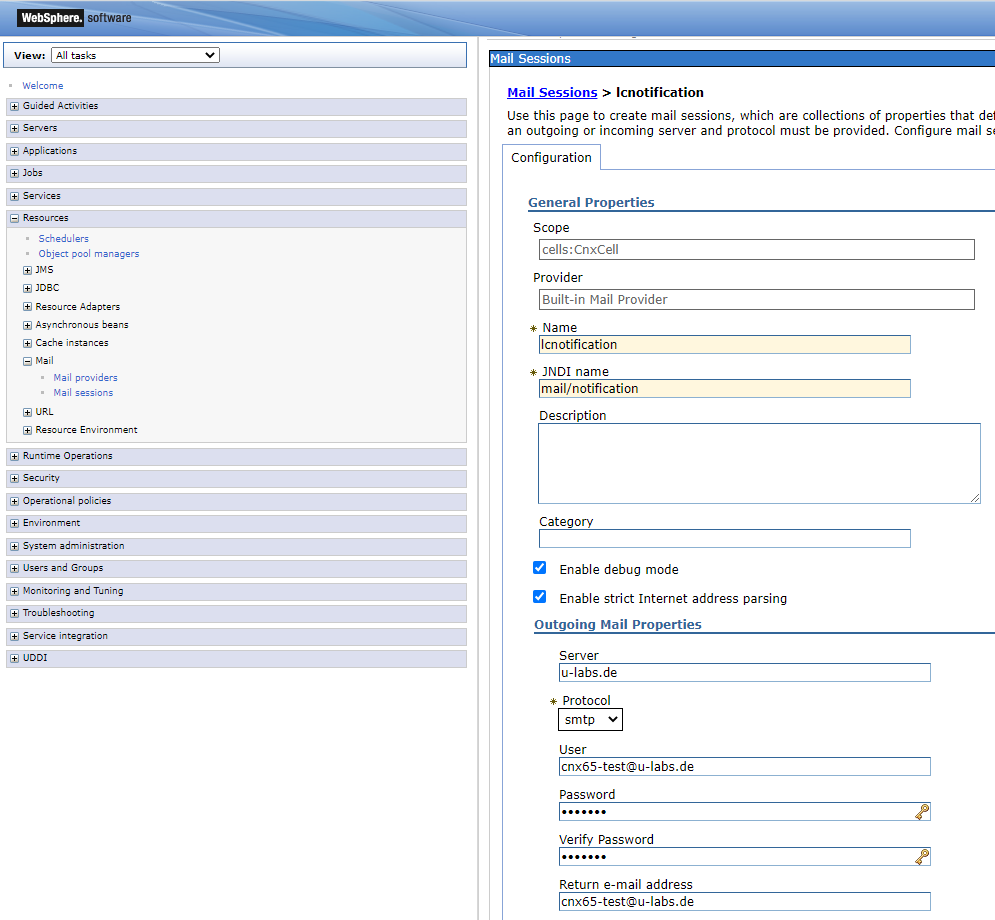Click the Verify Password input field

(x=744, y=857)
